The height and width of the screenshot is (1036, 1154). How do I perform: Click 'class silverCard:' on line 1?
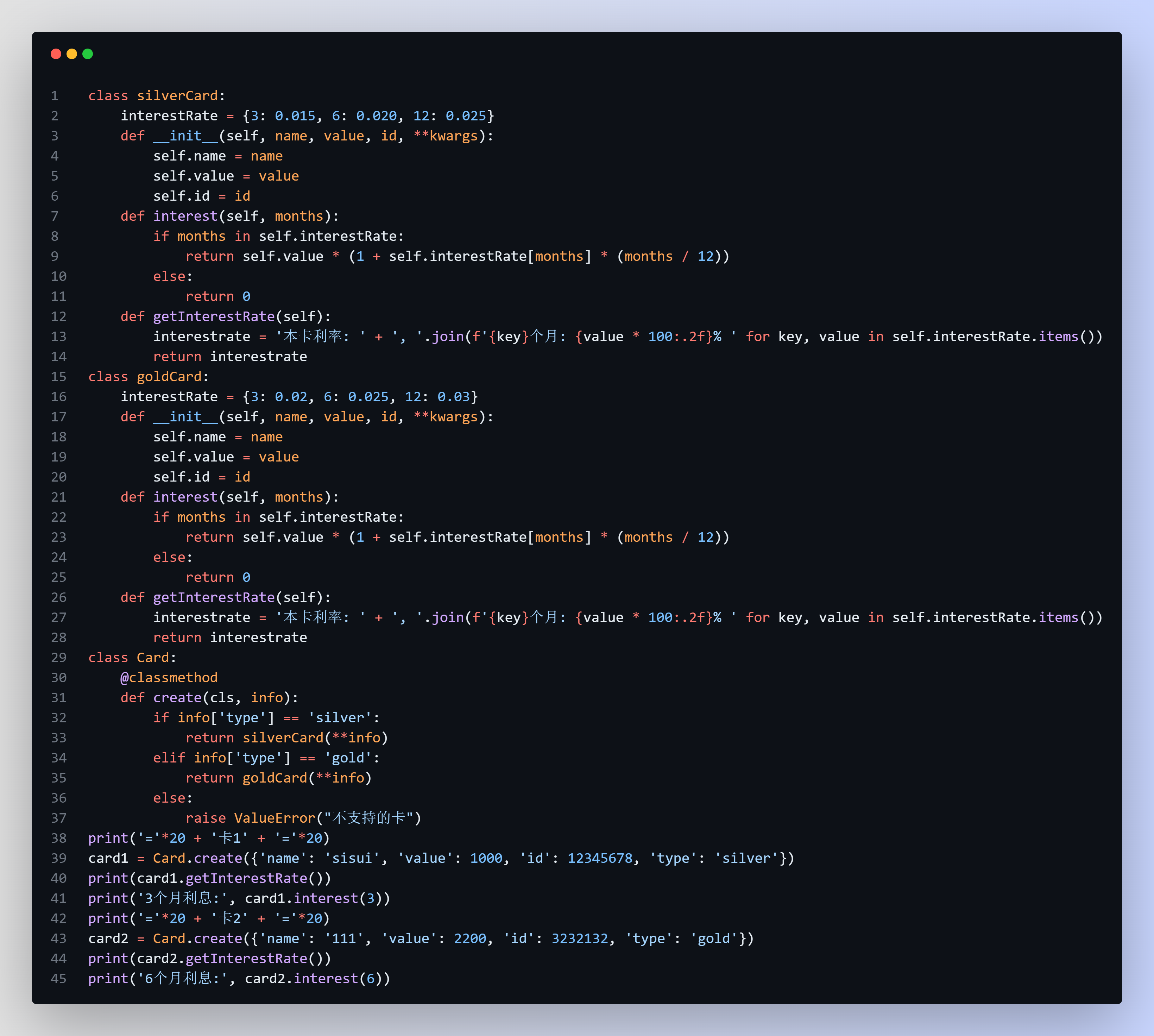[157, 96]
